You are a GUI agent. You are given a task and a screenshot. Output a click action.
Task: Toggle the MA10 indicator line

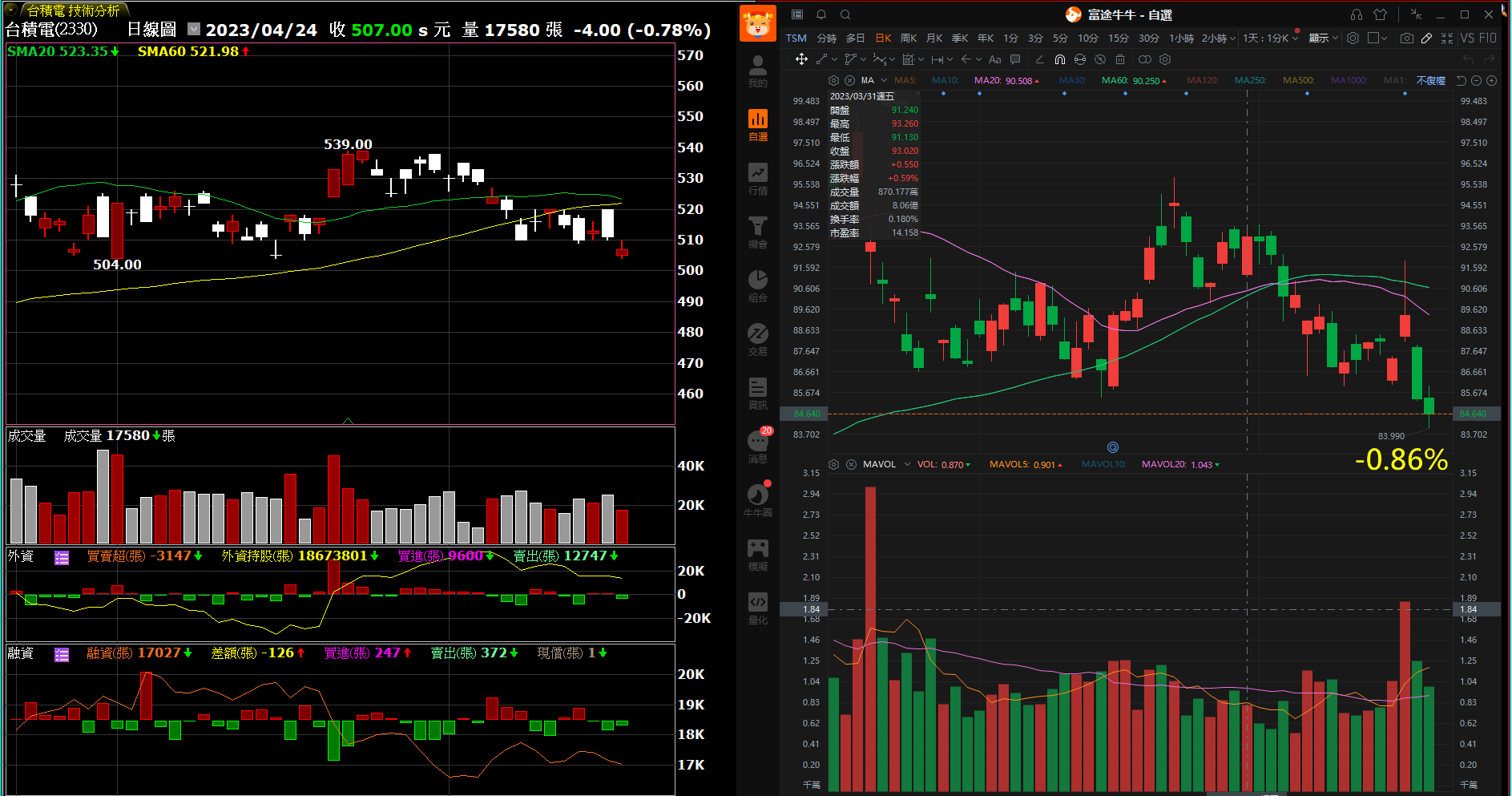coord(945,80)
